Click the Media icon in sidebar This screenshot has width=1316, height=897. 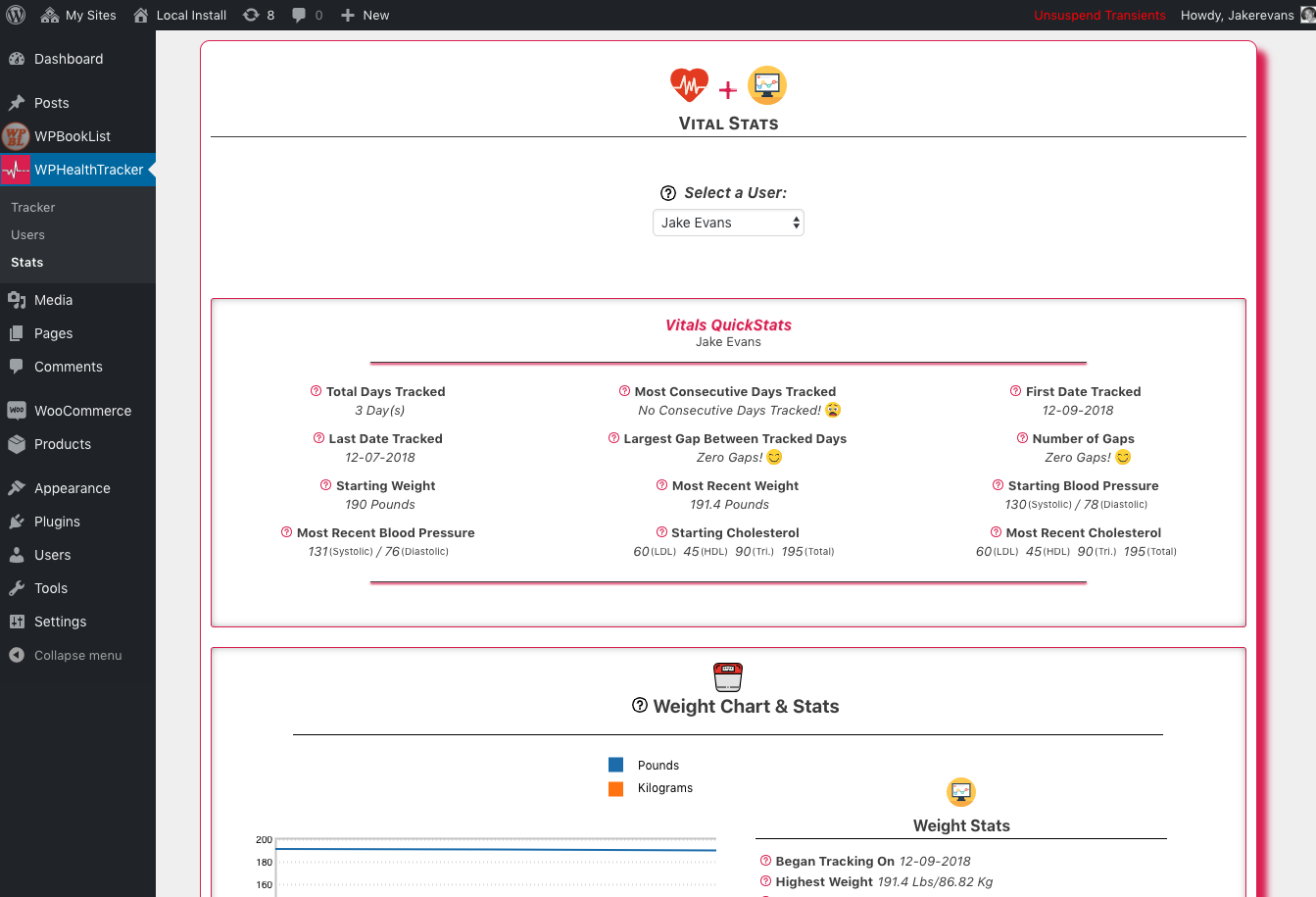click(x=17, y=300)
